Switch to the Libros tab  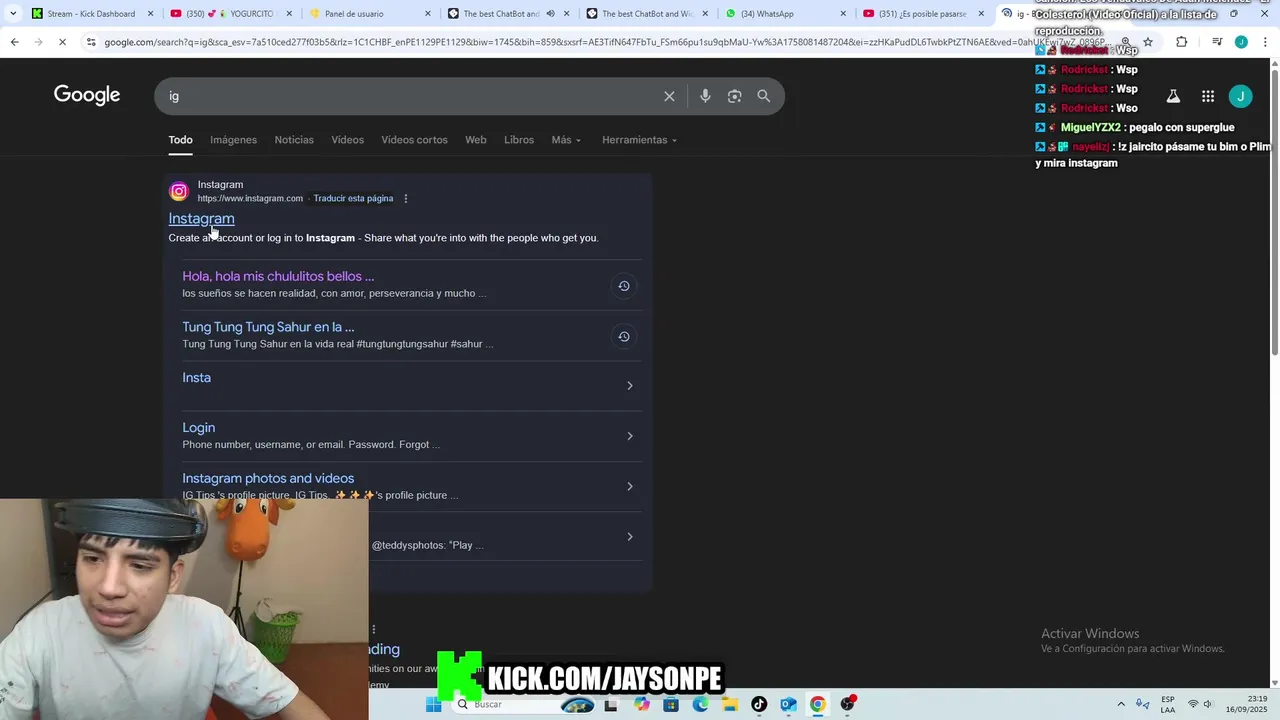519,140
